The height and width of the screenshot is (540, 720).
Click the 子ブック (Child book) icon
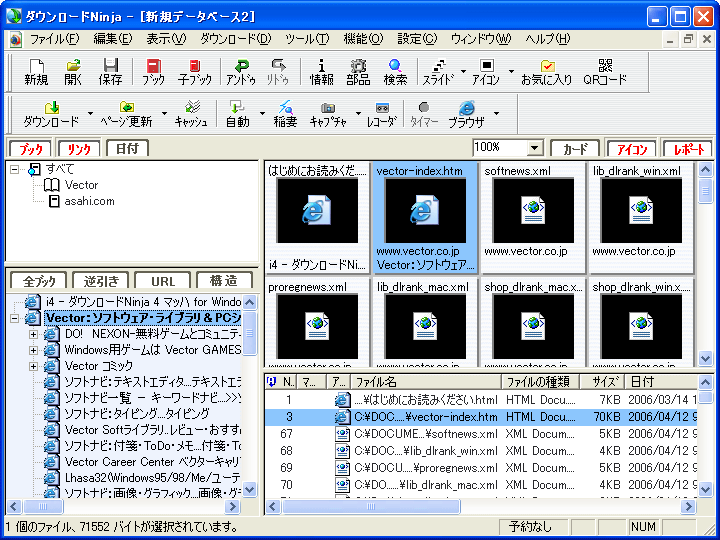(x=195, y=72)
